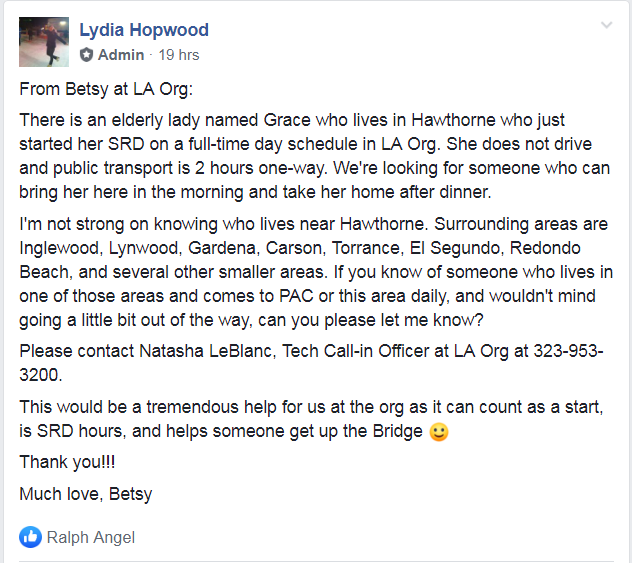The image size is (632, 563).
Task: Click the word 'Bridge' before the emoji
Action: (x=397, y=431)
